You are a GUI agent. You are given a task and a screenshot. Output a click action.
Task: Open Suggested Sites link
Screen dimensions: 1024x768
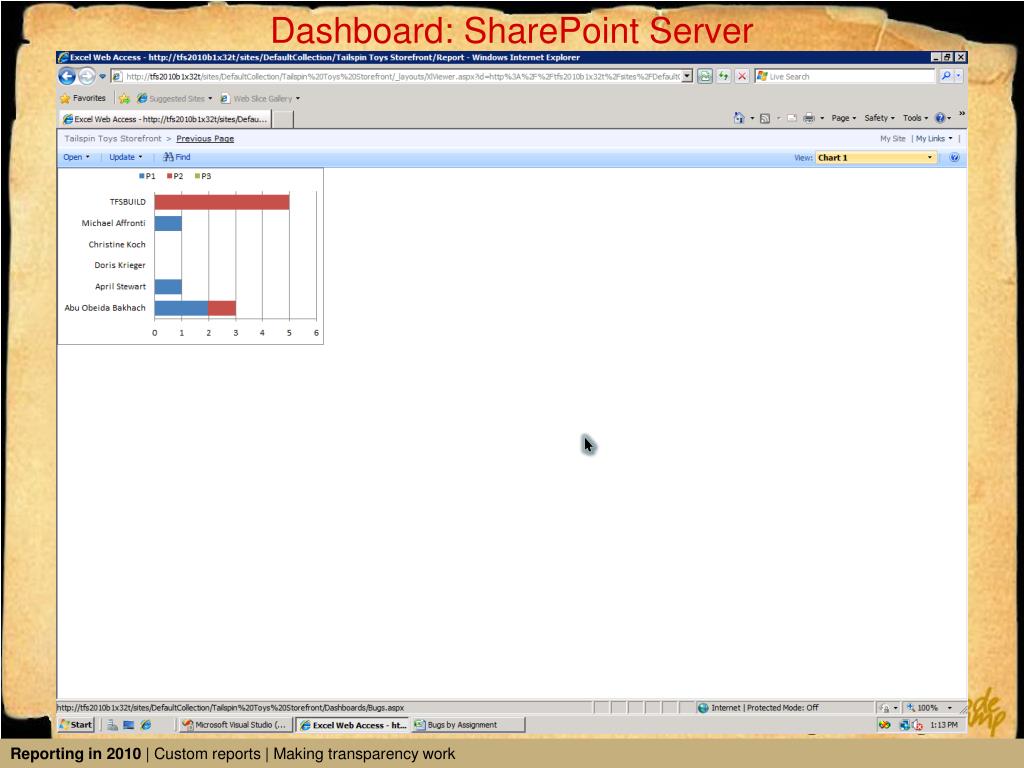coord(174,99)
